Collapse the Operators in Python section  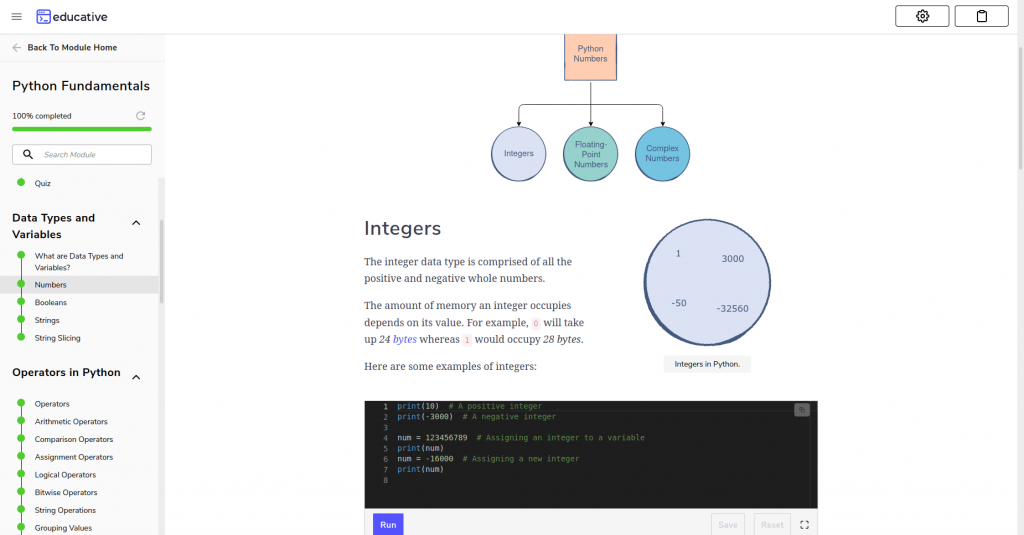point(136,377)
